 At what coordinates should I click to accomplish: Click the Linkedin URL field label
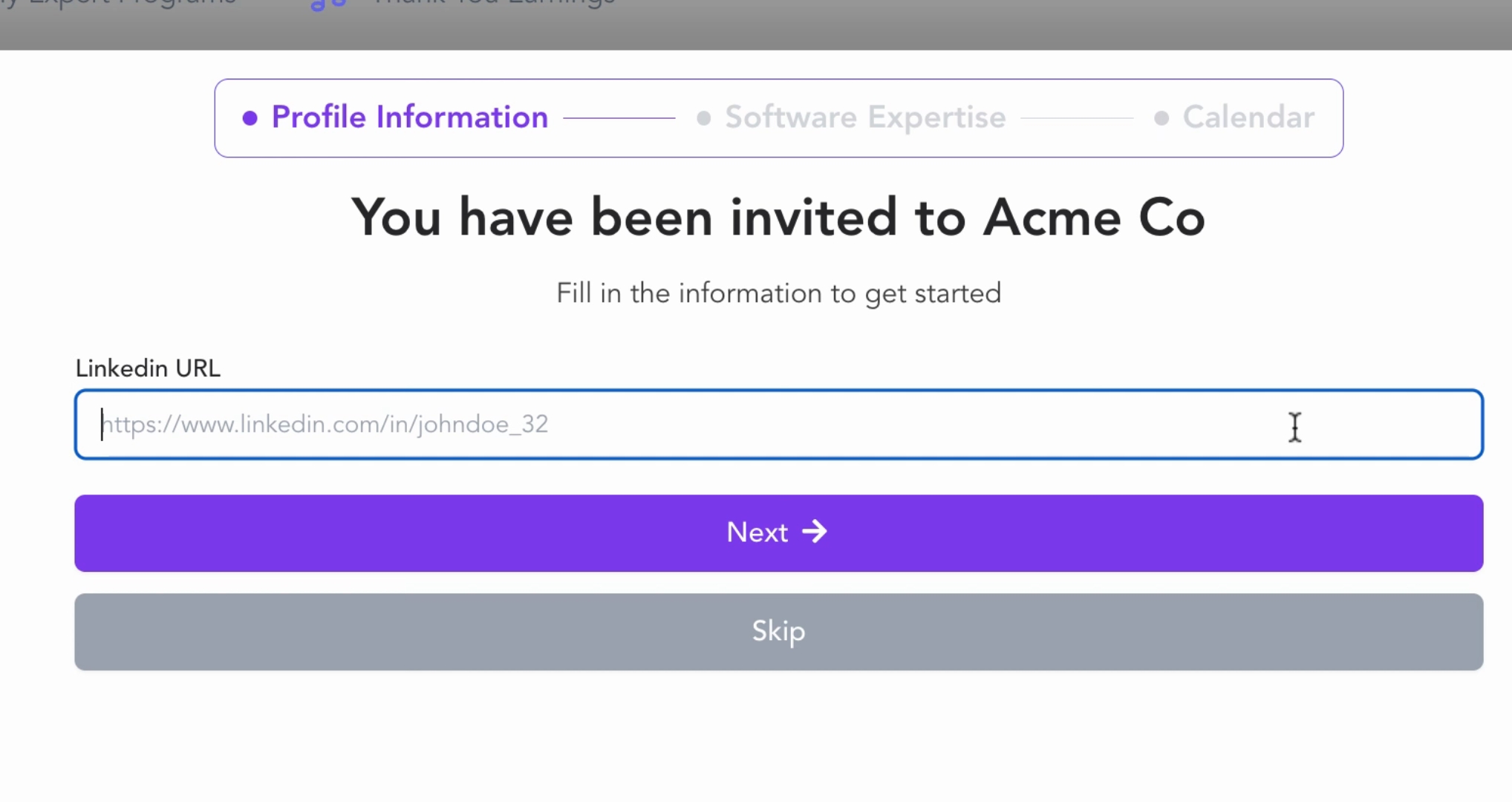[x=148, y=368]
